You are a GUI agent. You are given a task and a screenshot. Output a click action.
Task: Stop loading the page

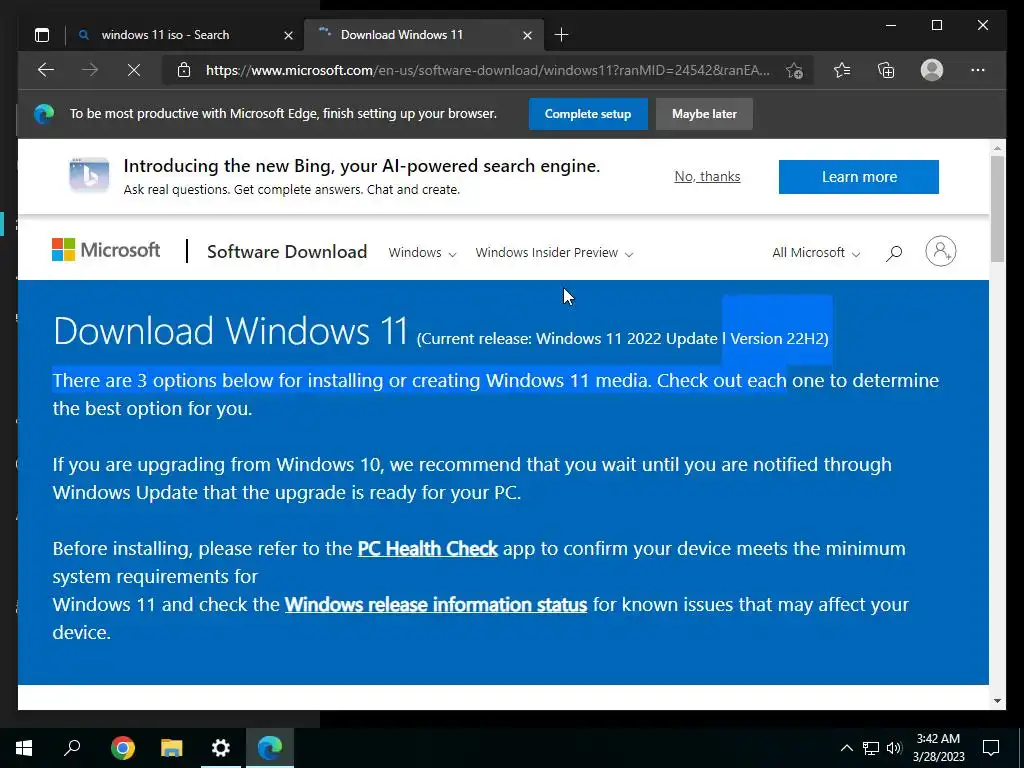[x=134, y=70]
